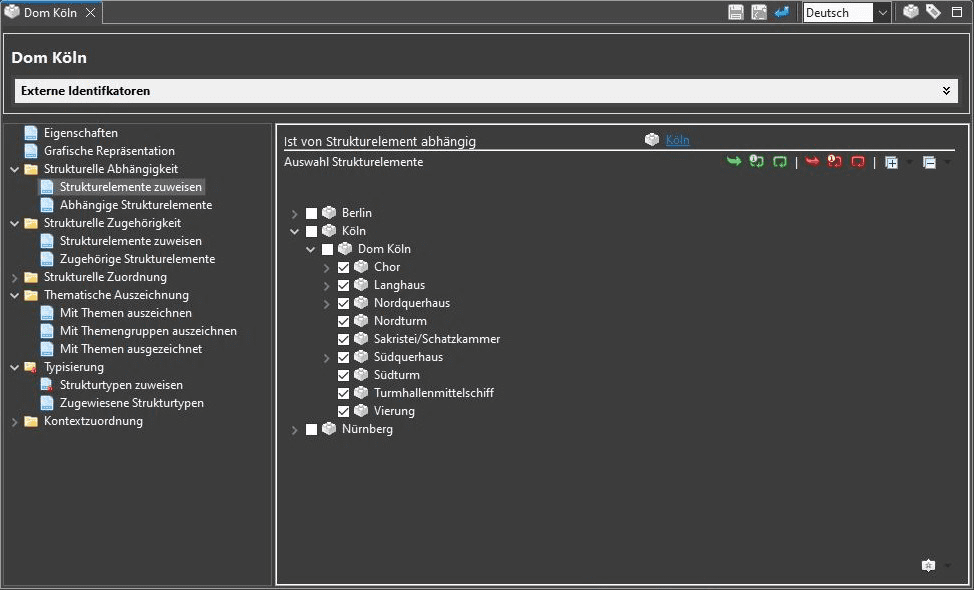Uncheck the Nordturm checkbox
The height and width of the screenshot is (590, 974).
click(x=344, y=322)
